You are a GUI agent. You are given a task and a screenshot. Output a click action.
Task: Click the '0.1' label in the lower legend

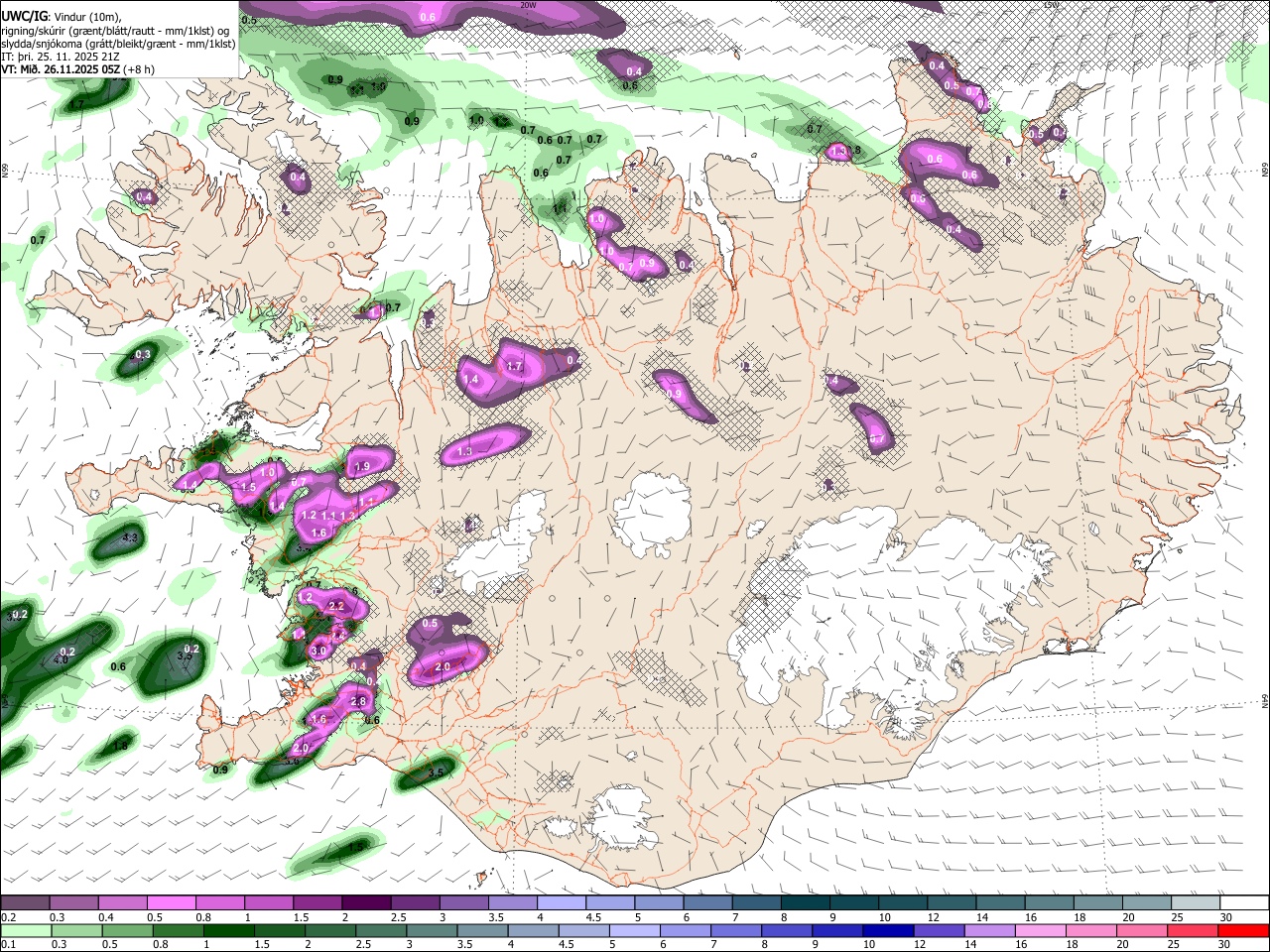tap(7, 945)
